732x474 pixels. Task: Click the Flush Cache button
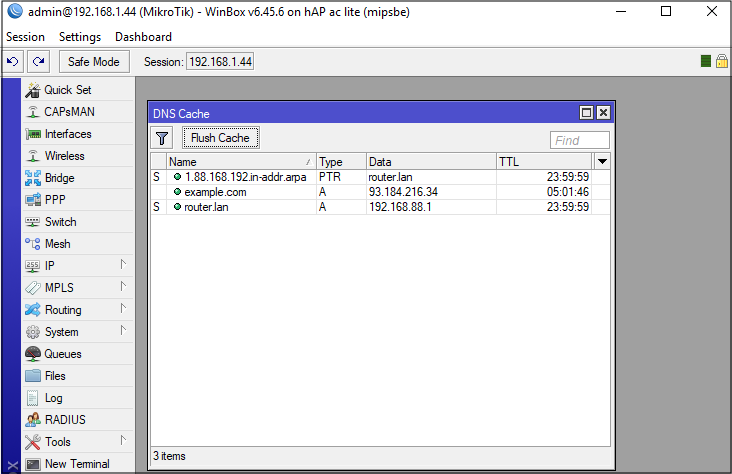click(x=220, y=138)
